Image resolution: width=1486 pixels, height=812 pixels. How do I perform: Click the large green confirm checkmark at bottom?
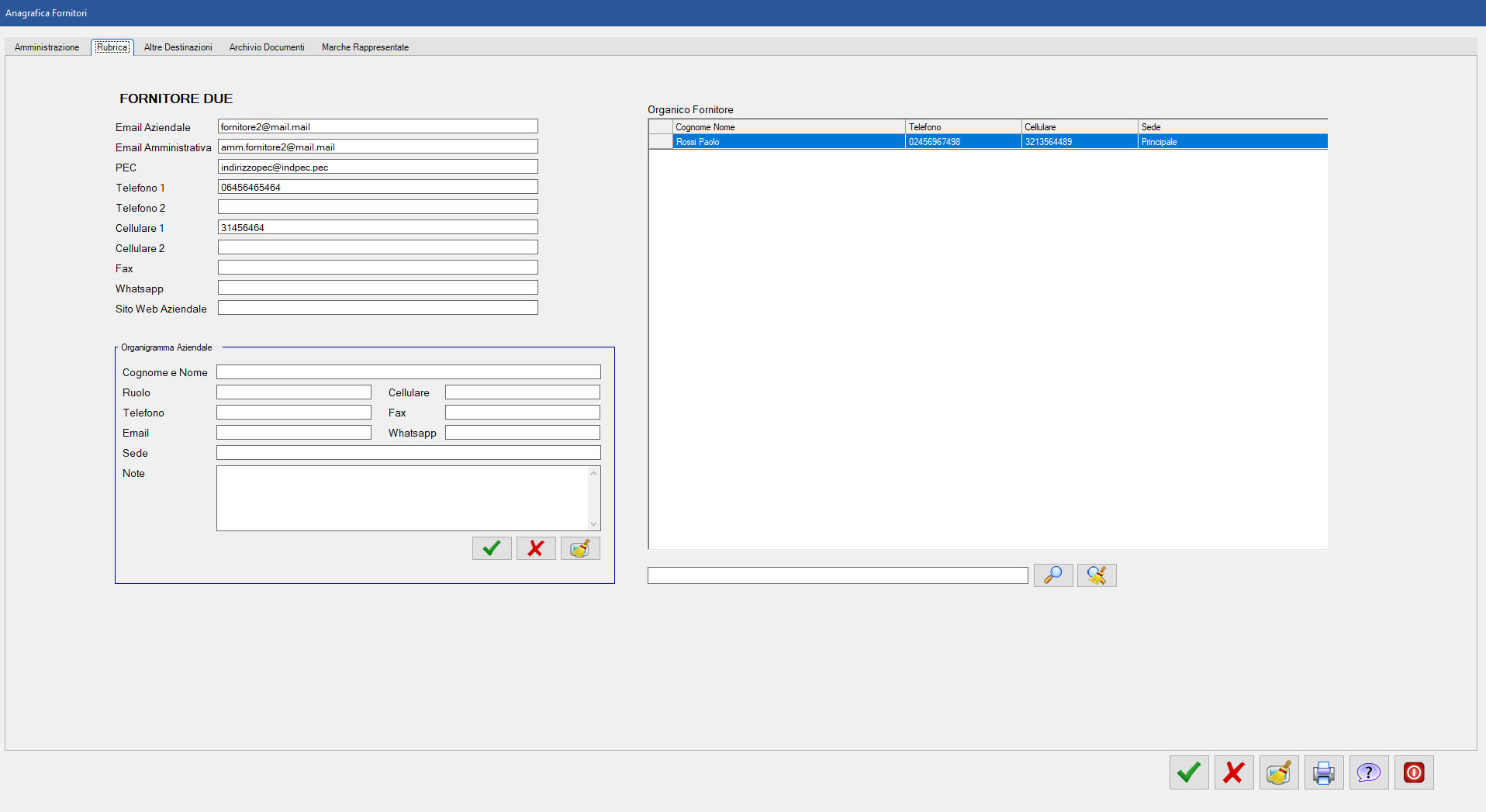click(x=1189, y=772)
